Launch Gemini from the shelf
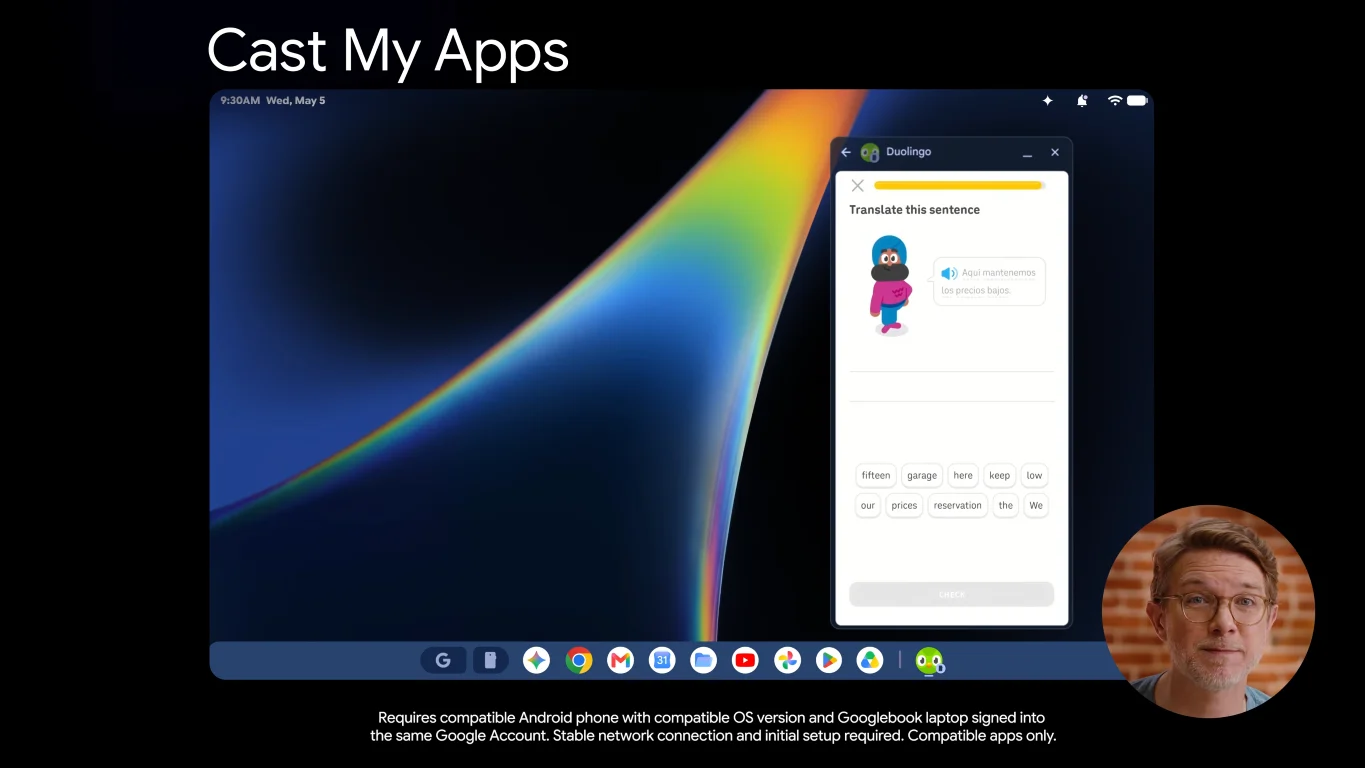 click(537, 660)
